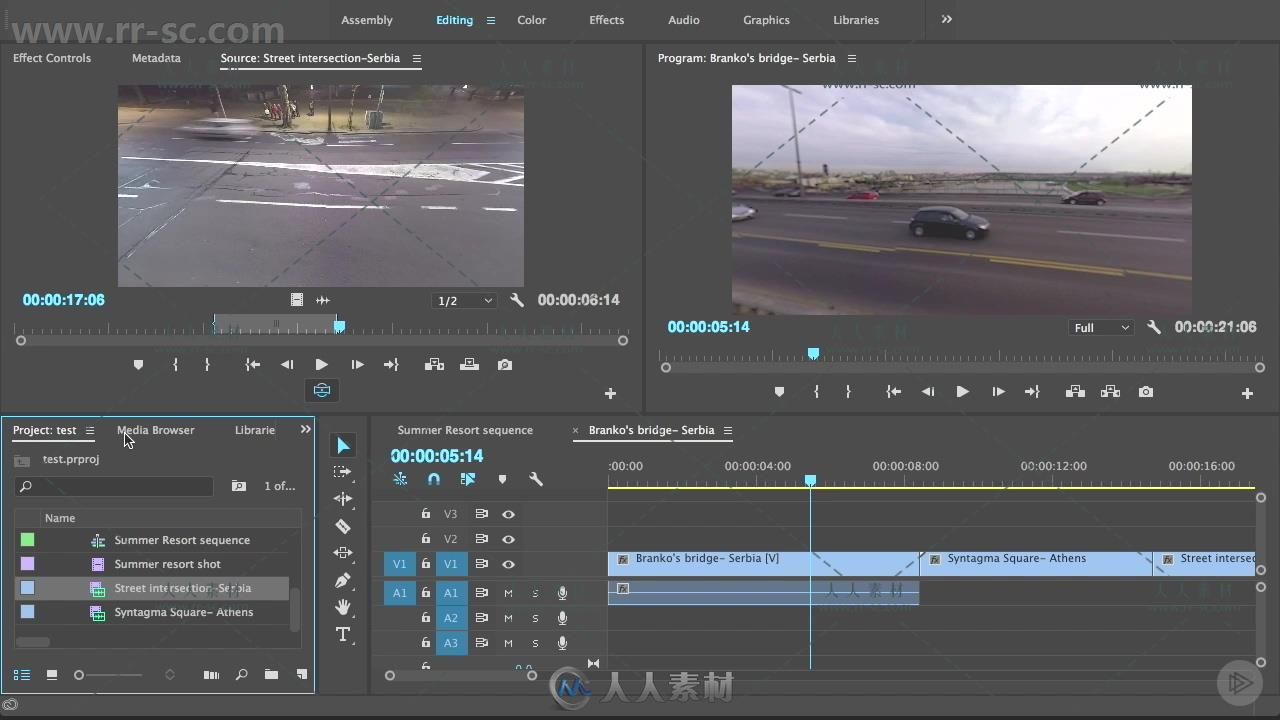
Task: Click Source monitor playhead marker
Action: point(340,326)
